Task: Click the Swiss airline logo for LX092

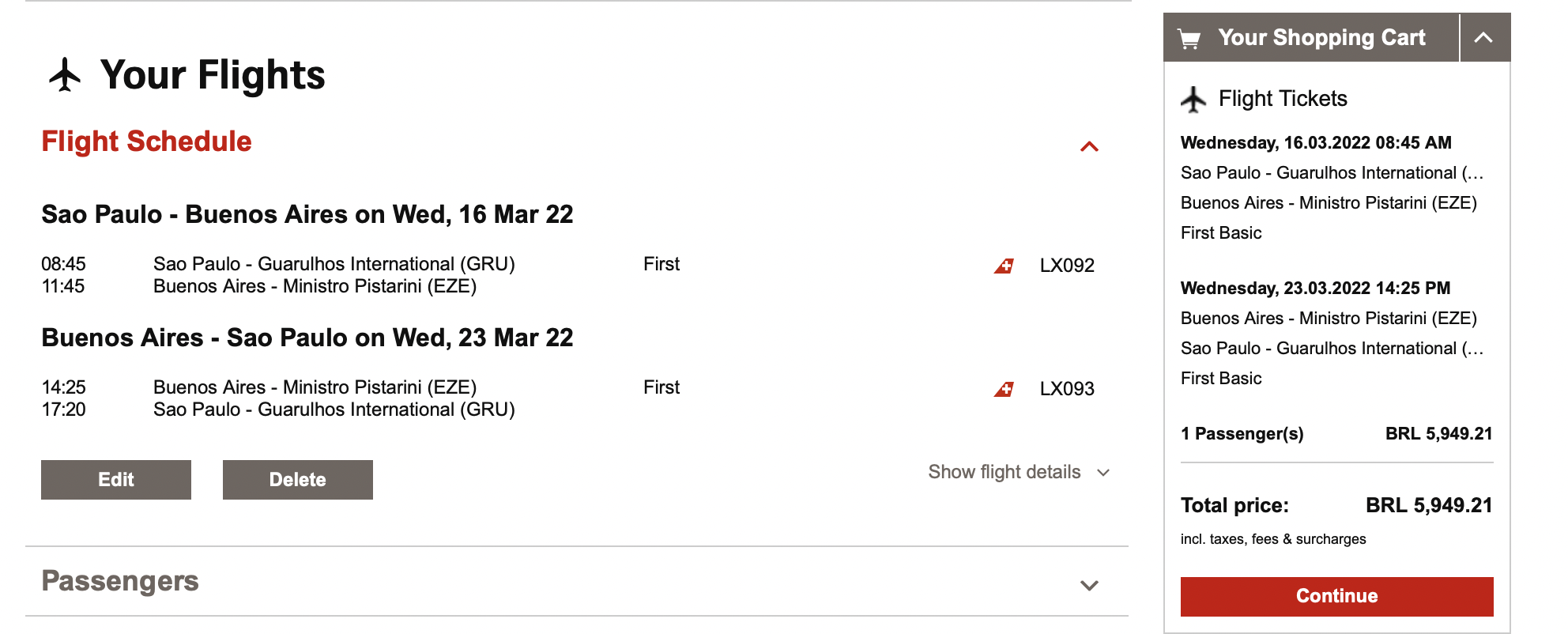Action: (x=1004, y=266)
